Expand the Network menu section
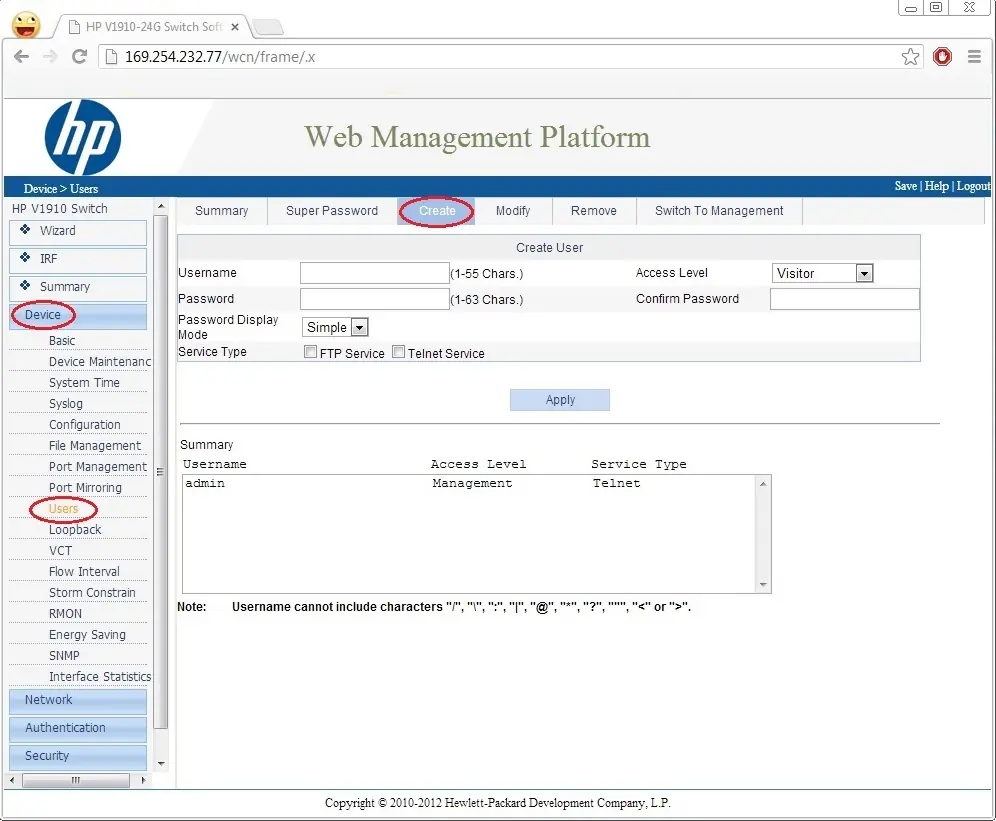Image resolution: width=996 pixels, height=821 pixels. tap(77, 700)
